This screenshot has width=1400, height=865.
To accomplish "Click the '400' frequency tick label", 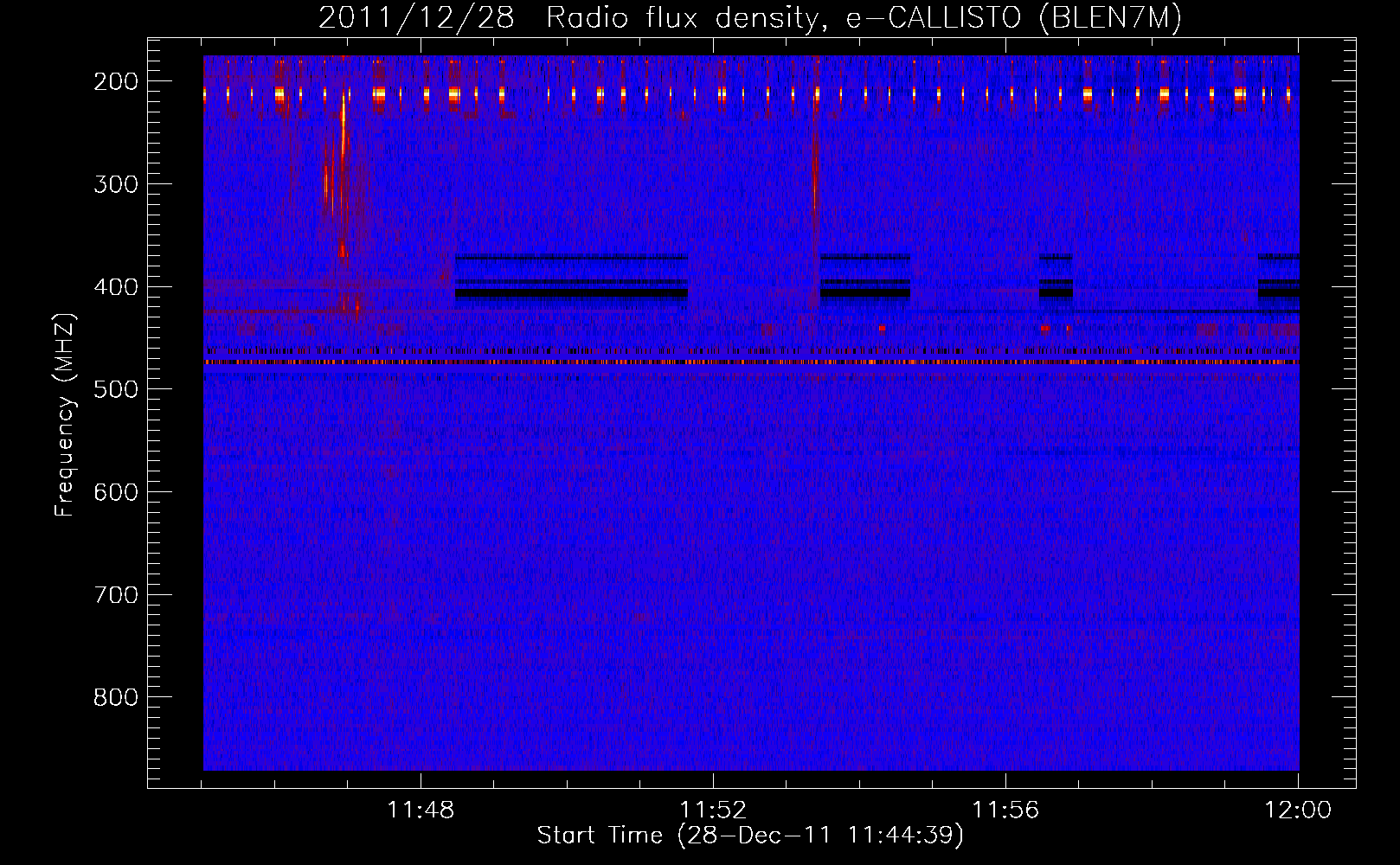I will click(x=116, y=287).
